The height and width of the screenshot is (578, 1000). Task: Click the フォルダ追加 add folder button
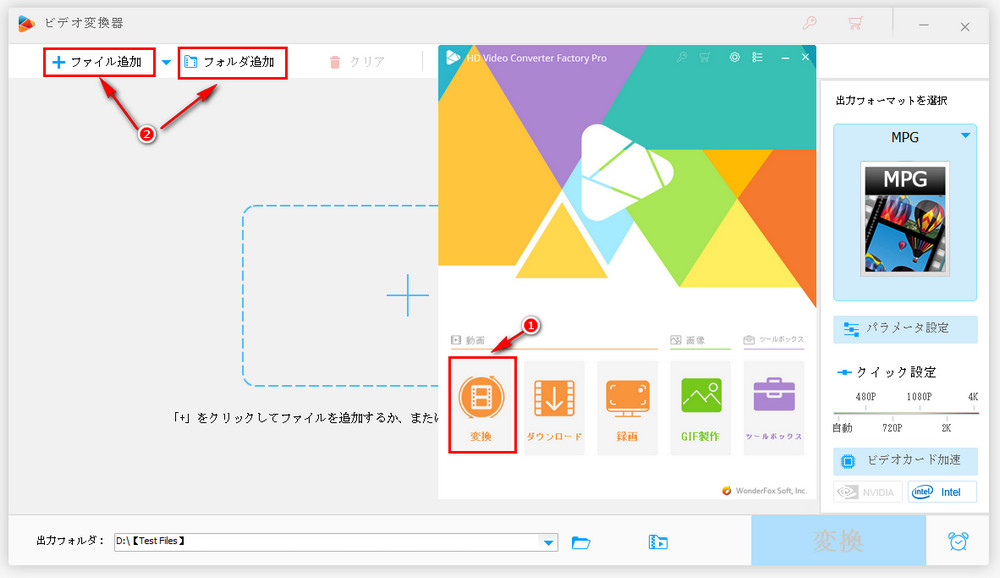tap(232, 62)
